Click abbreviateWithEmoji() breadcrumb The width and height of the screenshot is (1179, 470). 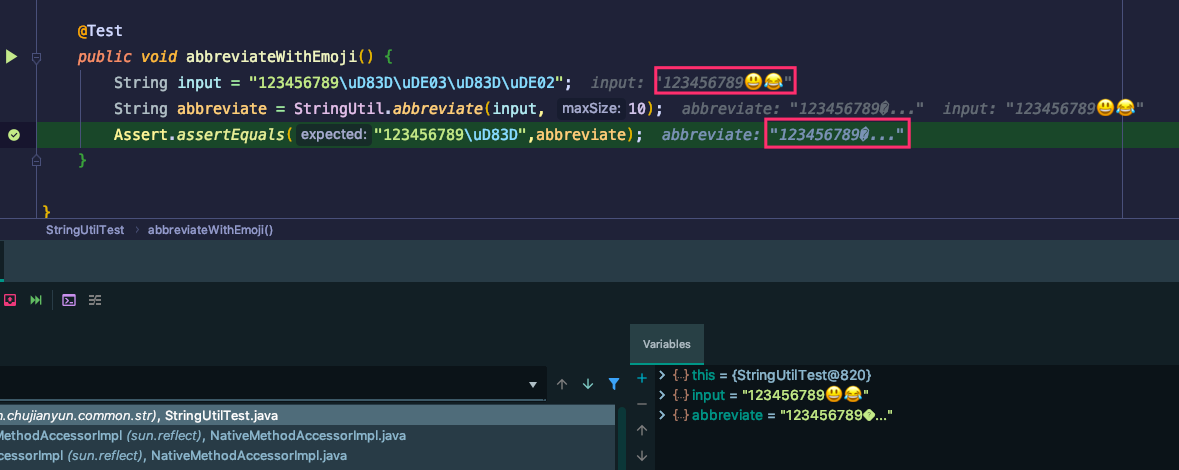[211, 229]
